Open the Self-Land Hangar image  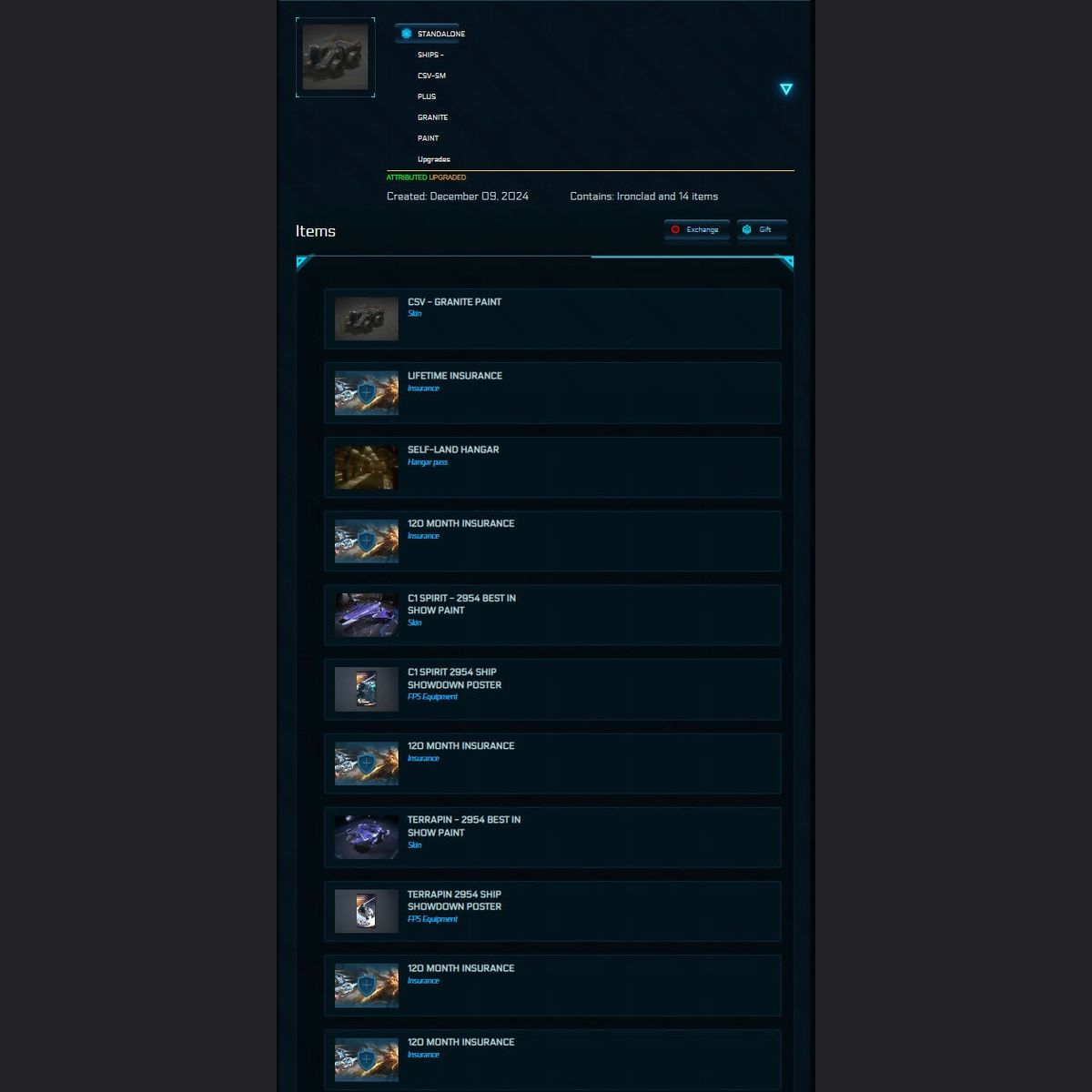367,468
